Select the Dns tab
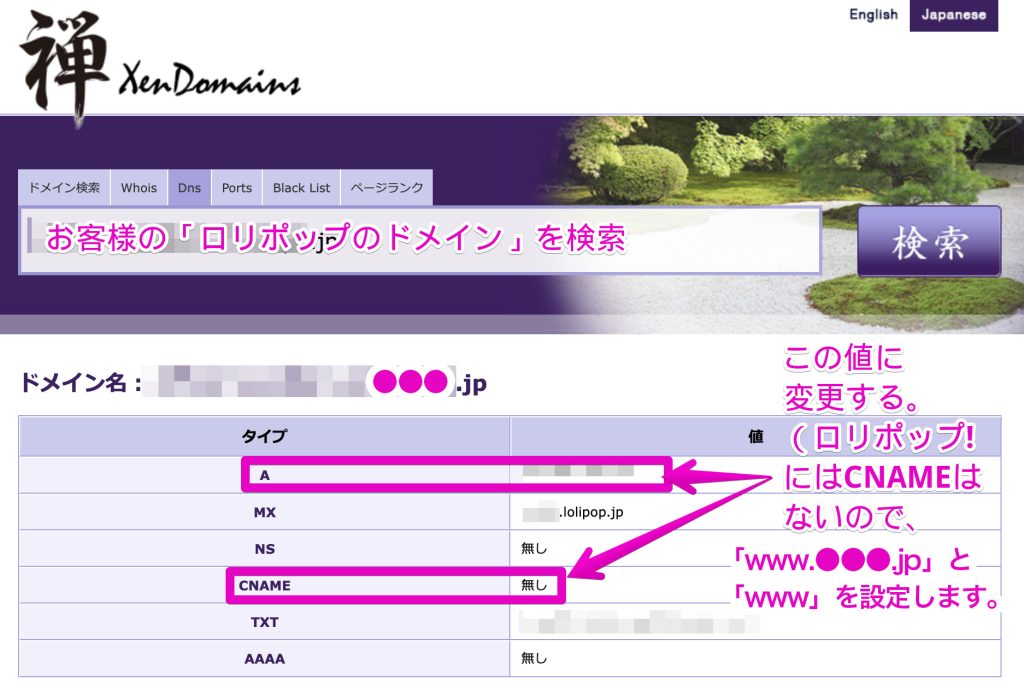This screenshot has height=698, width=1024. (189, 188)
